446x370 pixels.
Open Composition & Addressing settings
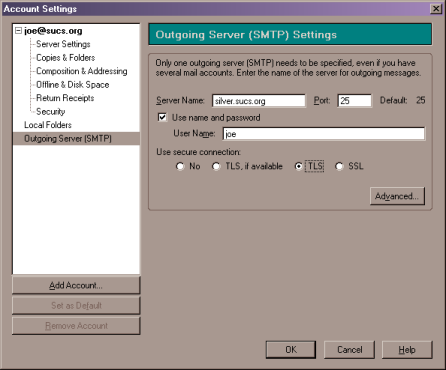[x=82, y=71]
